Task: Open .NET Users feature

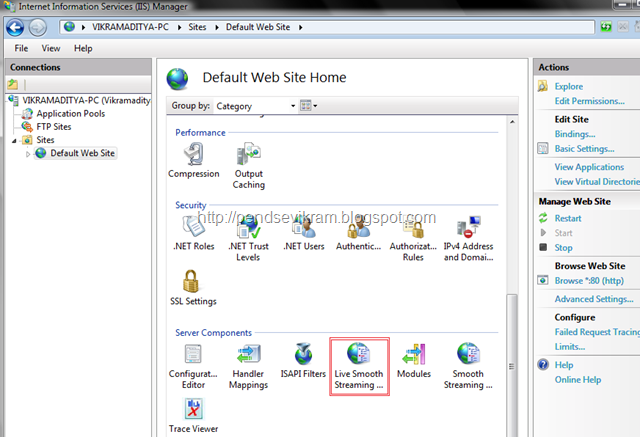Action: point(304,233)
